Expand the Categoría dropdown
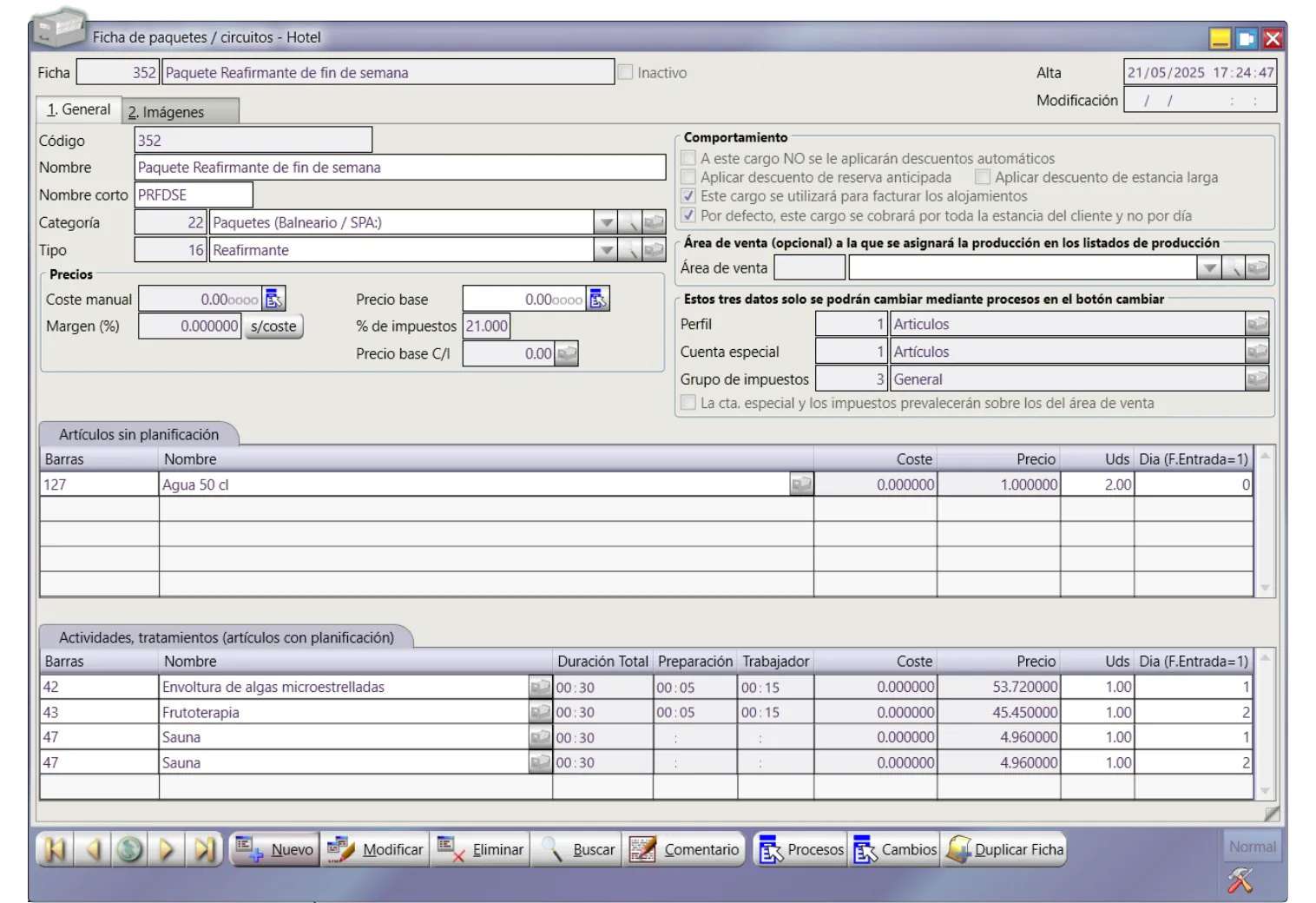The height and width of the screenshot is (903, 1316). point(606,223)
